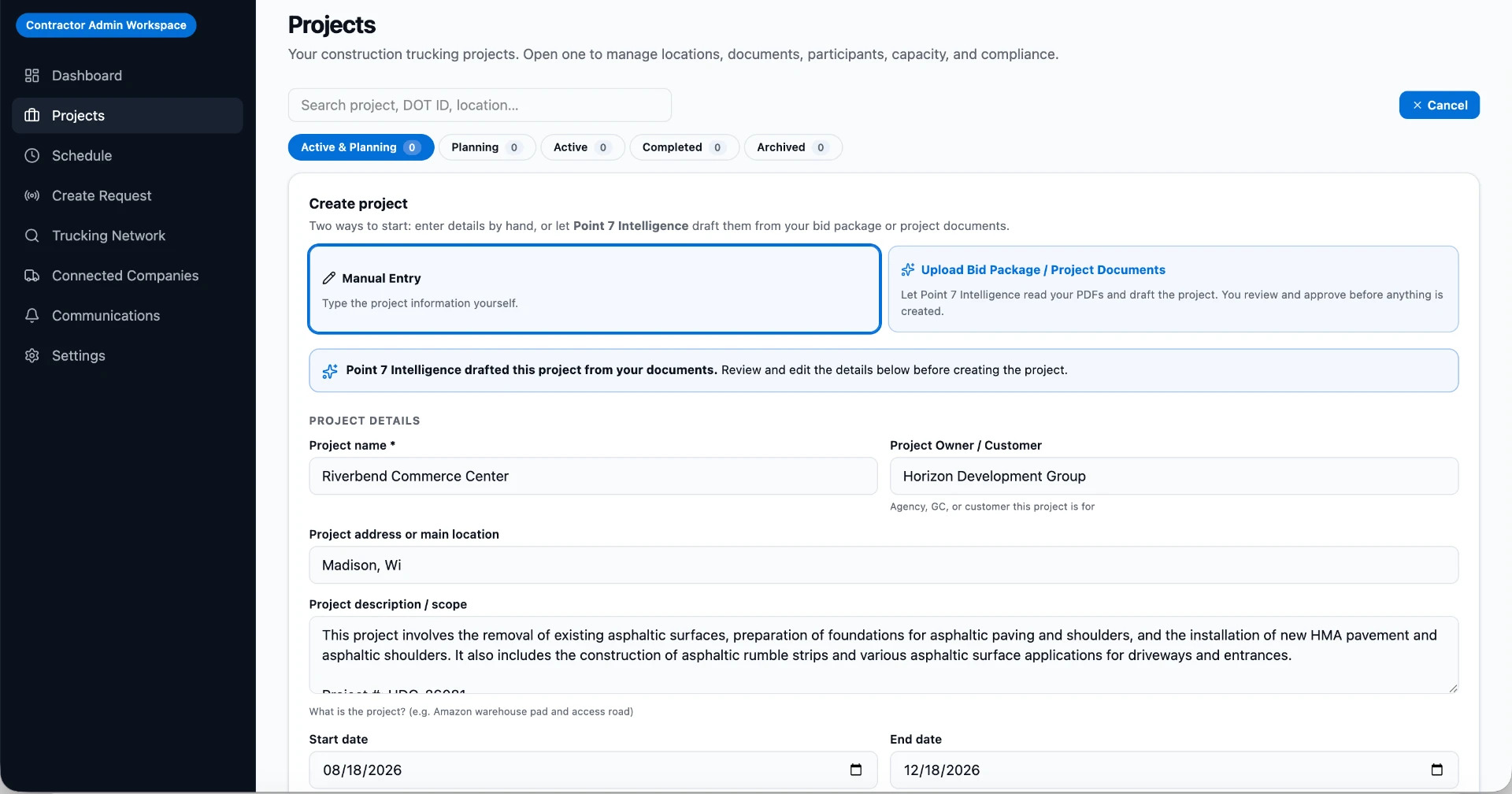Select the Active & Planning filter tab
Viewport: 1512px width, 794px height.
pos(361,147)
